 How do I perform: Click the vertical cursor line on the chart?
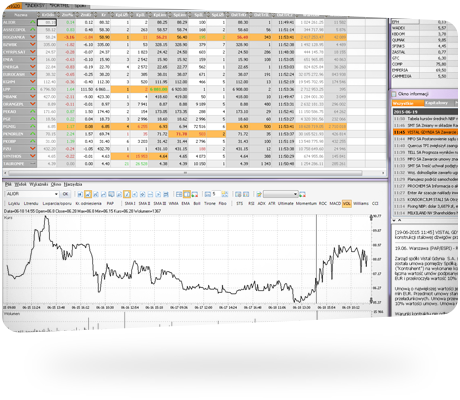coord(316,258)
